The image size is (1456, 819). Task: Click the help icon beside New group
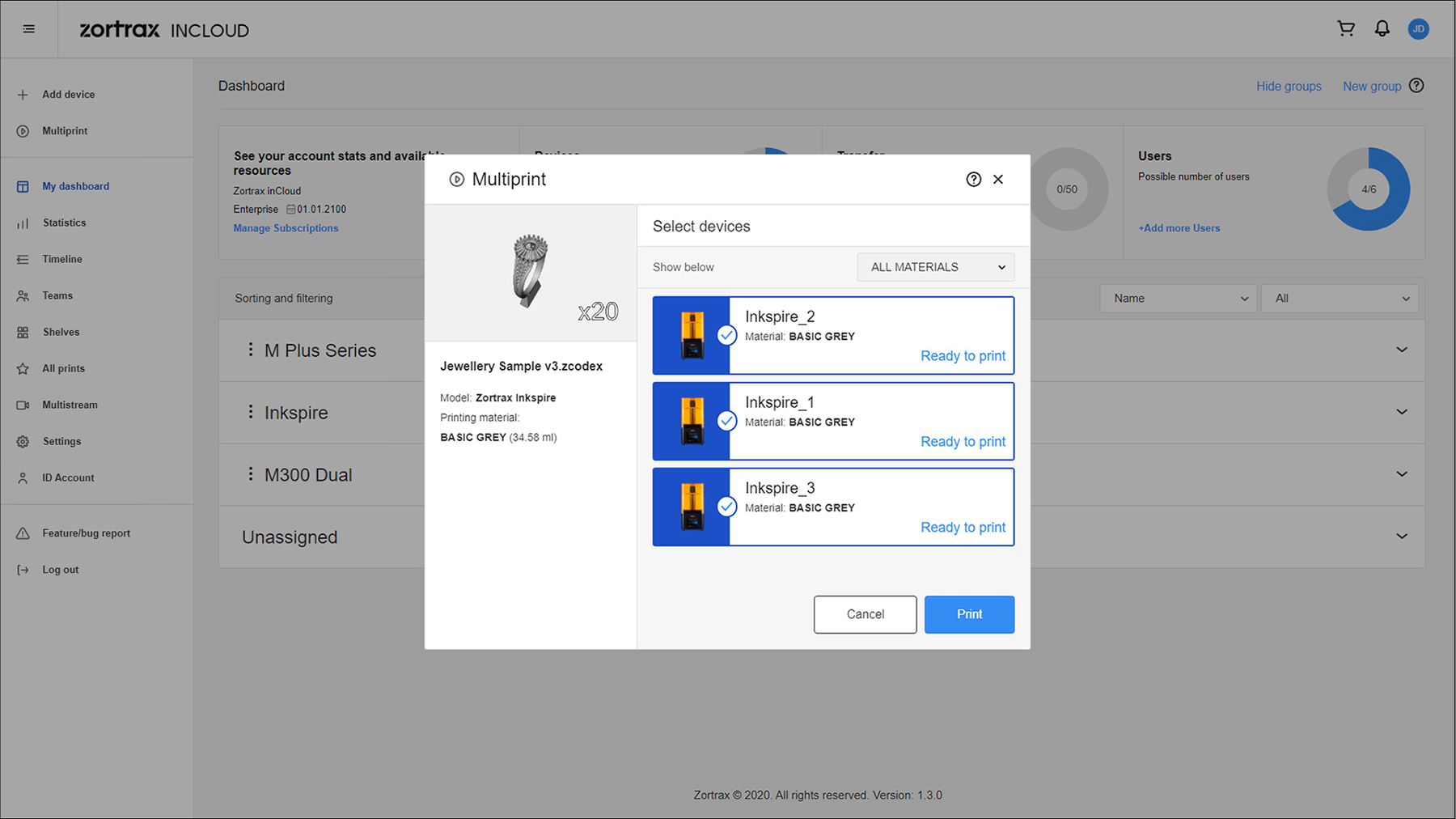[1416, 86]
